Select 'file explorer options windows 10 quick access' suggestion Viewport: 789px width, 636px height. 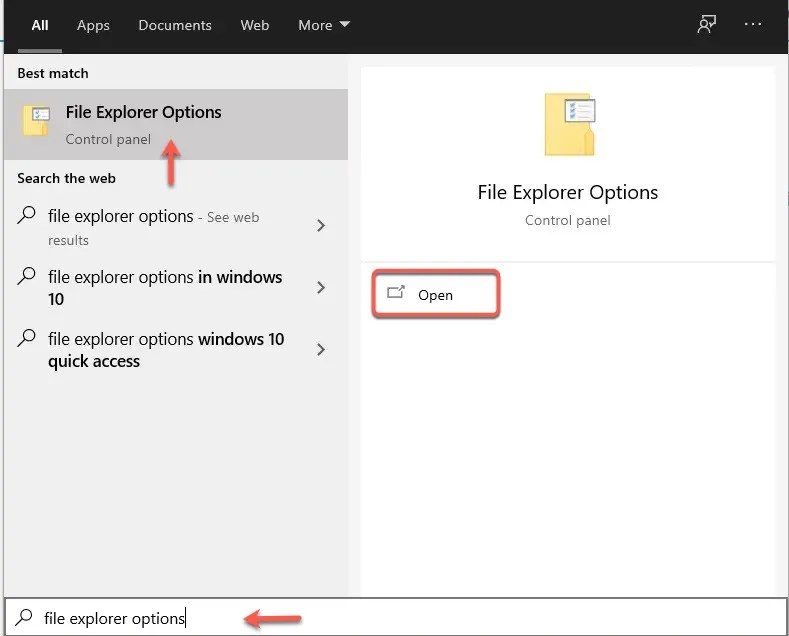(176, 350)
